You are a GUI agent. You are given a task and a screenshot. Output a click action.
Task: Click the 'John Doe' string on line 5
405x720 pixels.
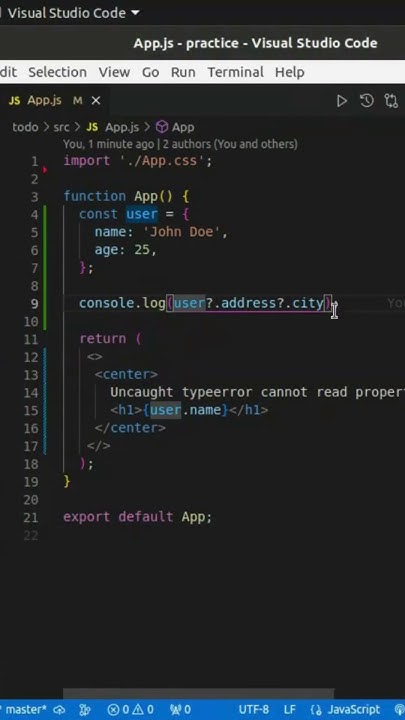tap(182, 232)
